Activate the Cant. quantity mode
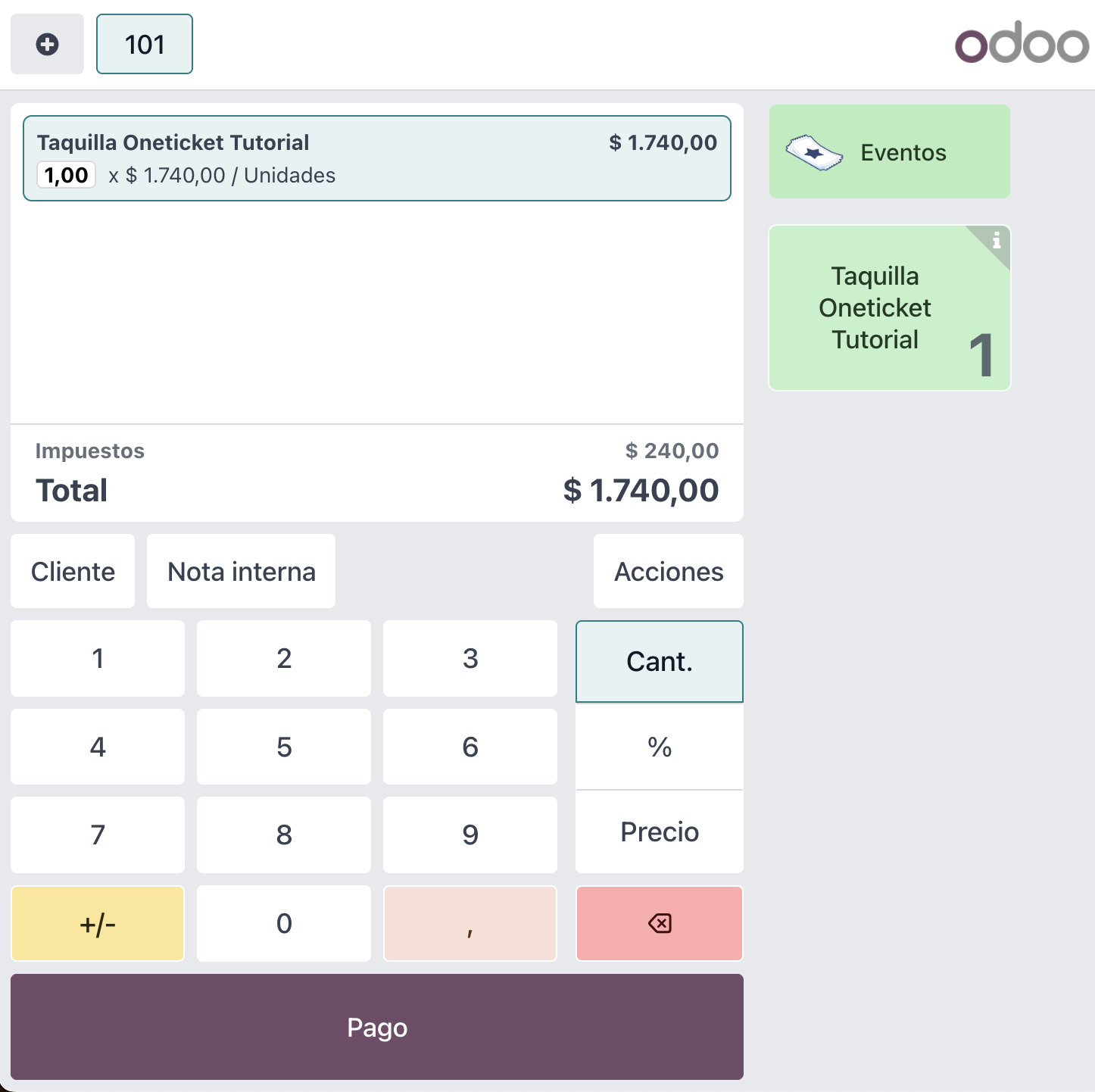The height and width of the screenshot is (1092, 1095). (x=659, y=661)
